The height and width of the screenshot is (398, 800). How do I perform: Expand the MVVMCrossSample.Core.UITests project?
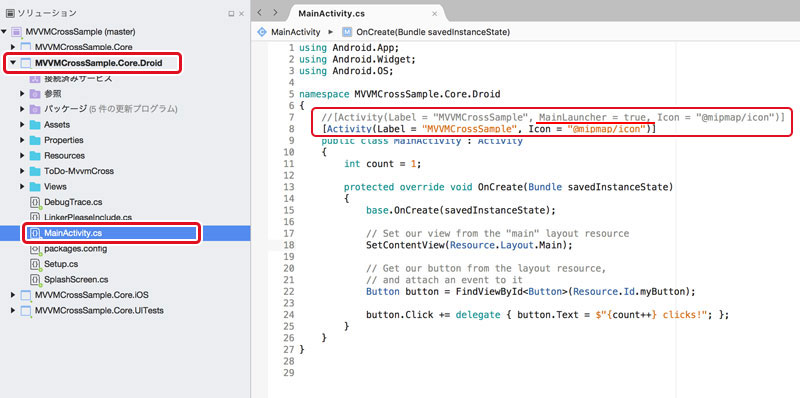pyautogui.click(x=13, y=310)
